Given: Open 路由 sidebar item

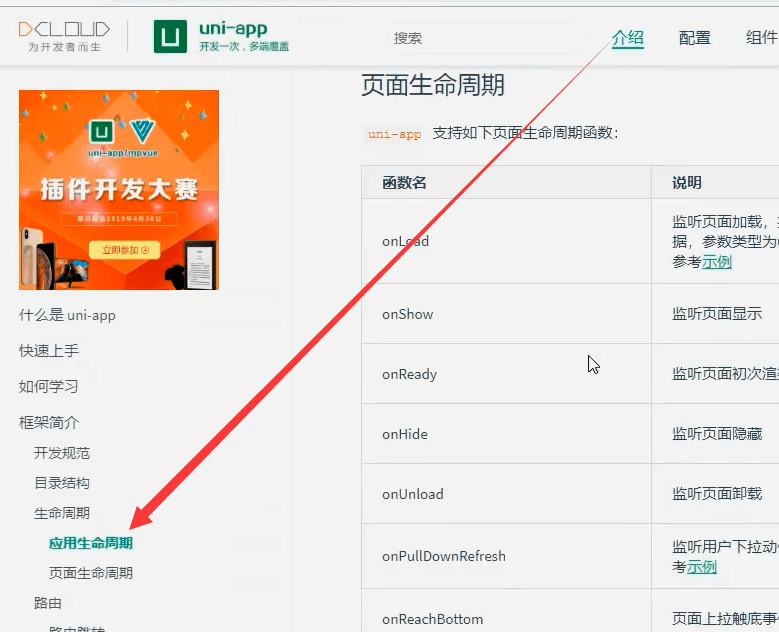Looking at the screenshot, I should point(48,603).
